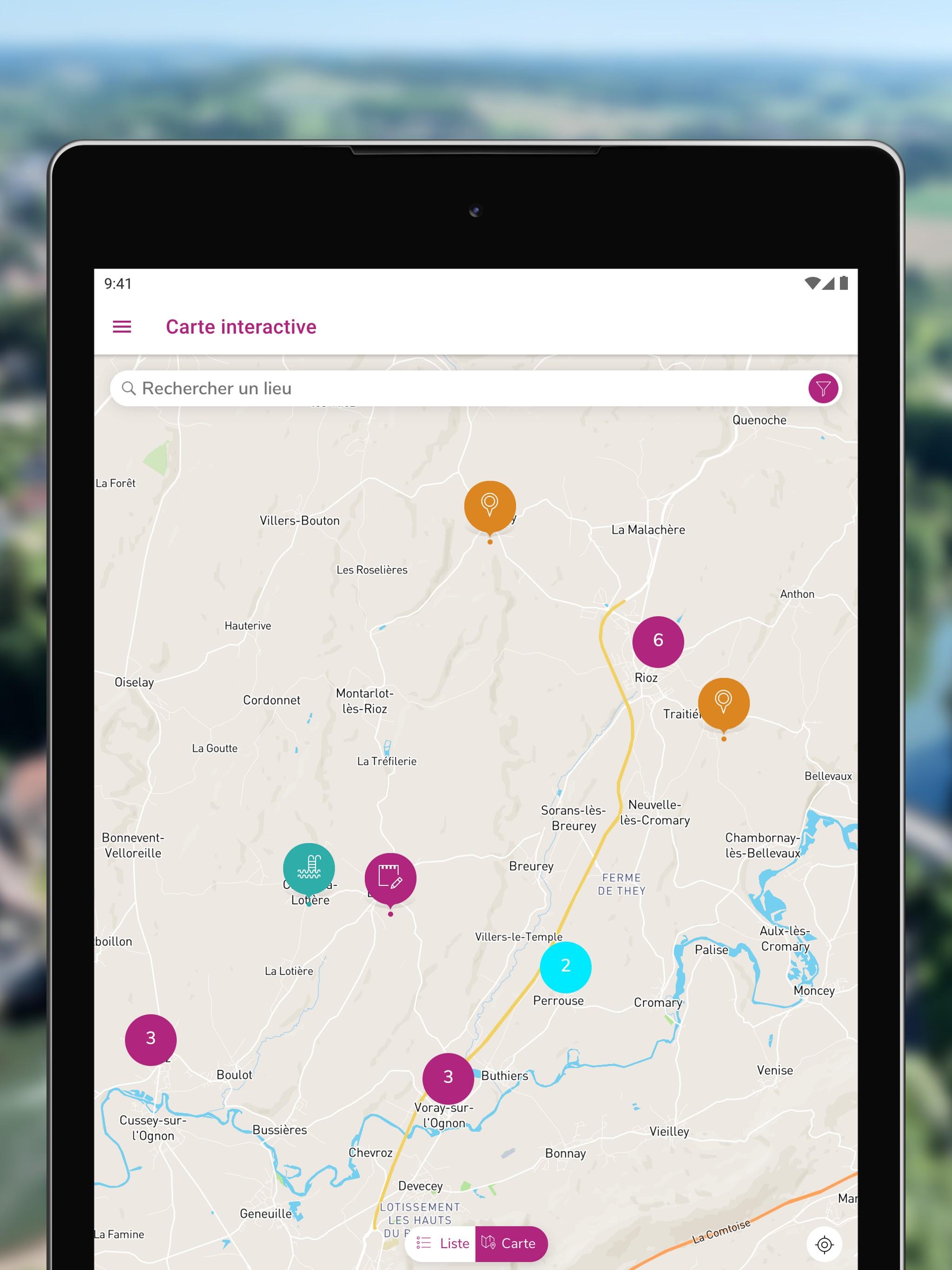
Task: Tap the 'Villers-le-Temple' map label
Action: point(518,937)
